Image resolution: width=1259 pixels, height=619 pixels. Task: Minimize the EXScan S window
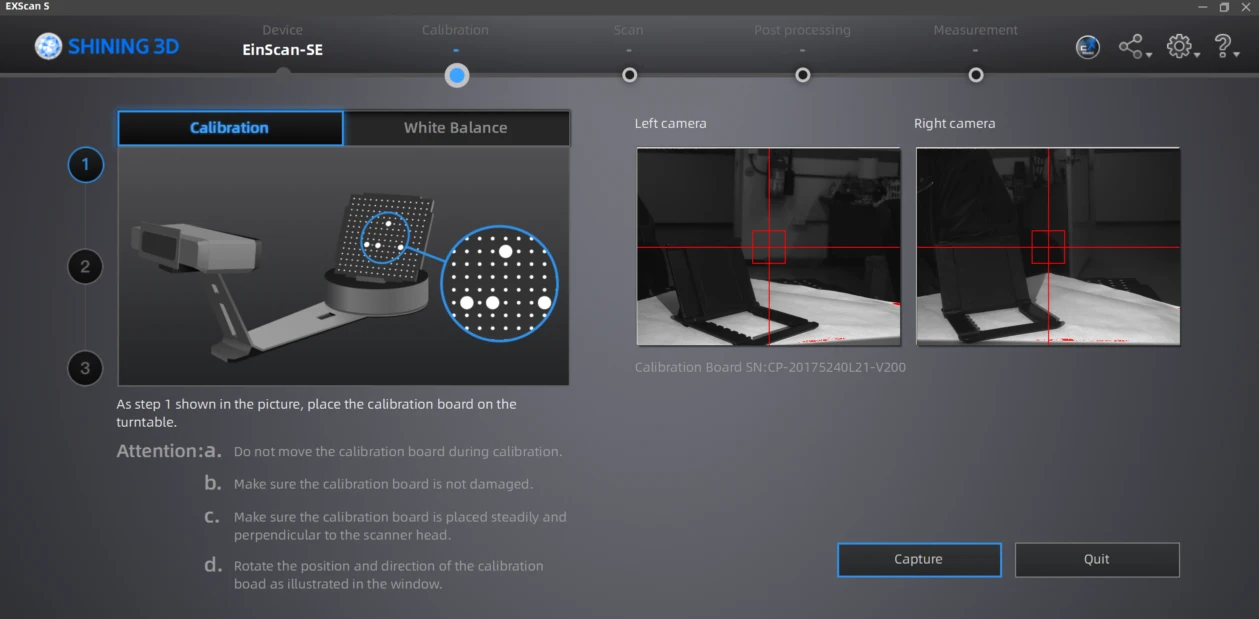[1203, 7]
